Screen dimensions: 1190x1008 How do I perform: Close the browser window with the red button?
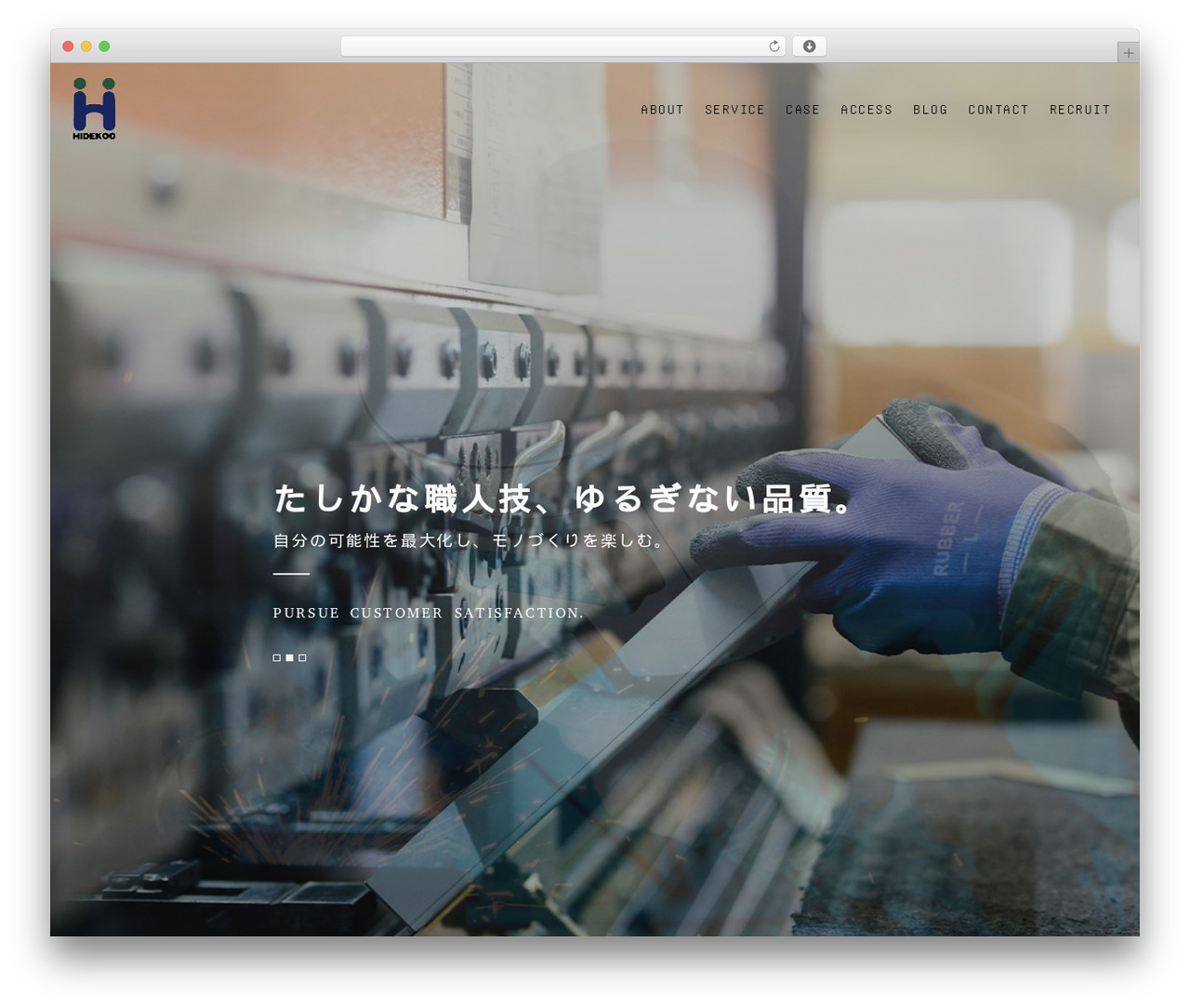pos(68,46)
